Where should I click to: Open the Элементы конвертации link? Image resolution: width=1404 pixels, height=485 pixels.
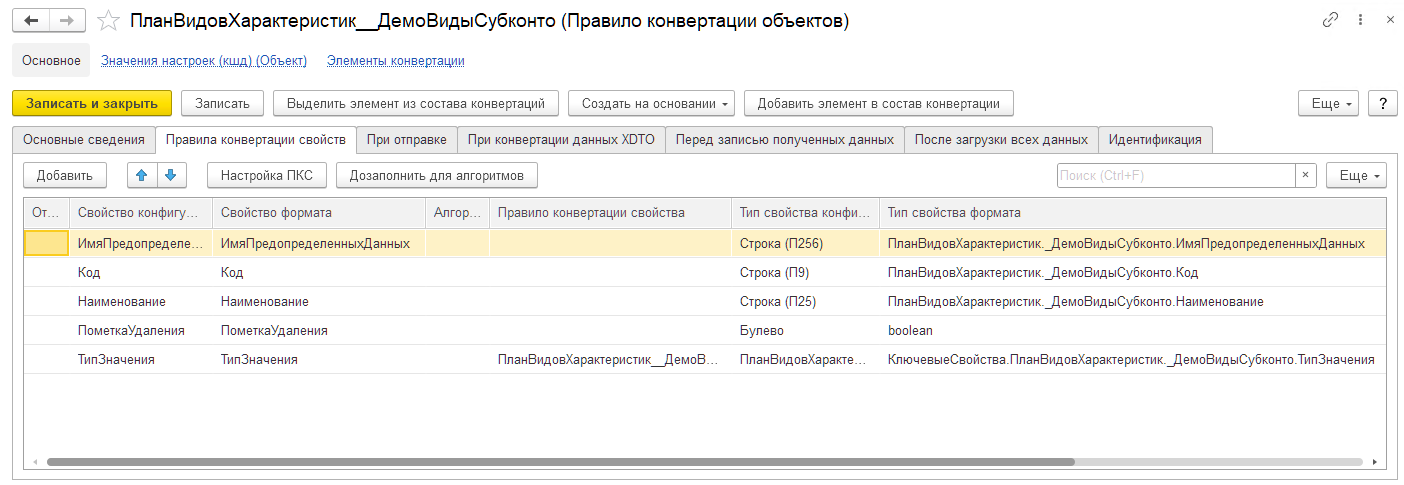395,60
